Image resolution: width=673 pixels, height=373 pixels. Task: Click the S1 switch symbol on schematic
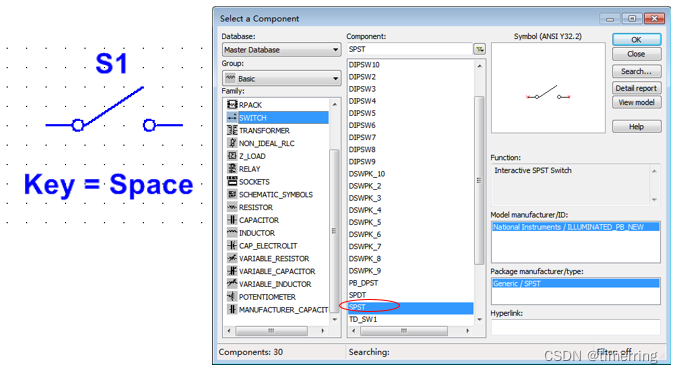pos(114,109)
